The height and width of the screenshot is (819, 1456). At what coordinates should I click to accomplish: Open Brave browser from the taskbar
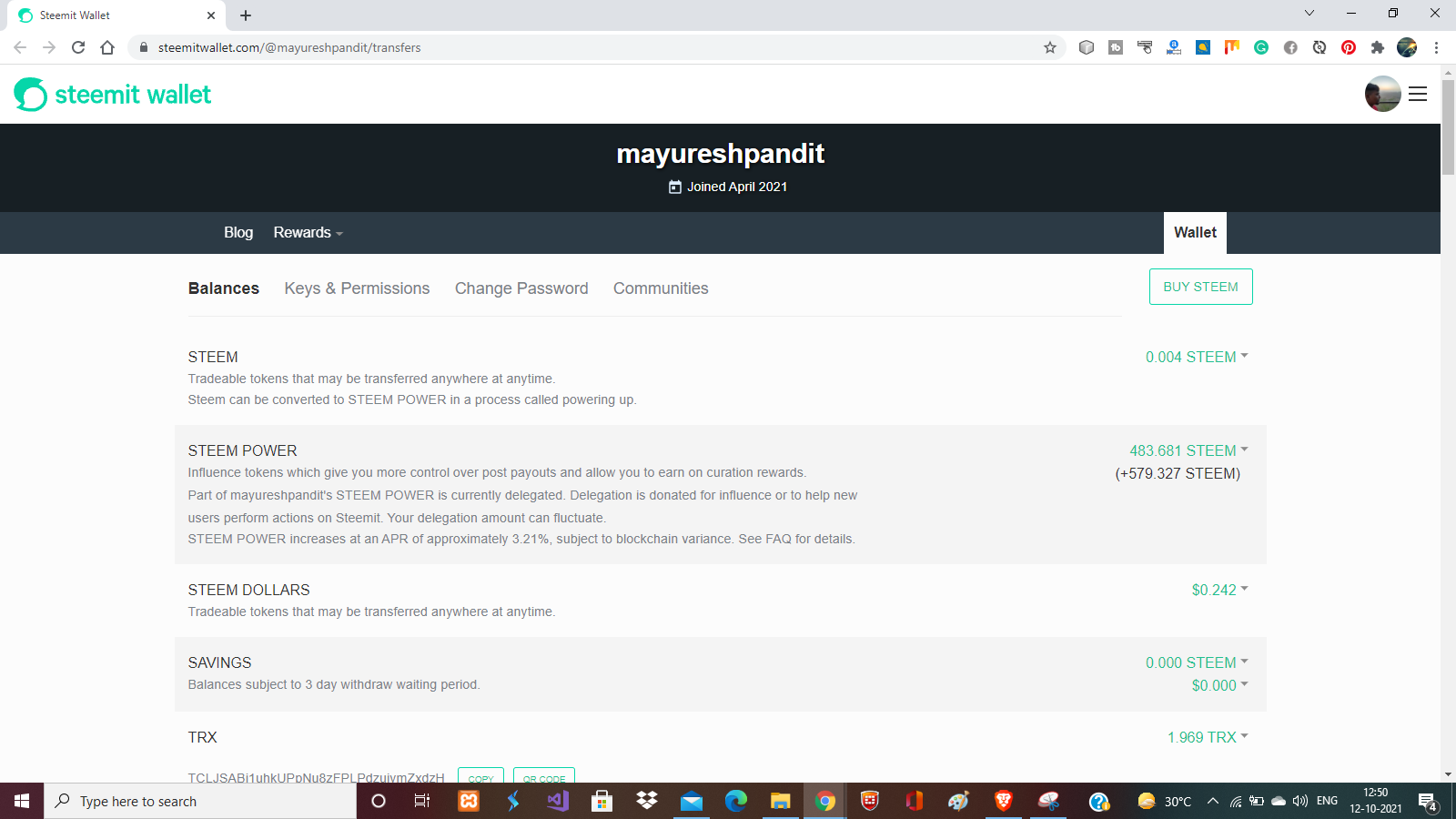tap(1004, 801)
